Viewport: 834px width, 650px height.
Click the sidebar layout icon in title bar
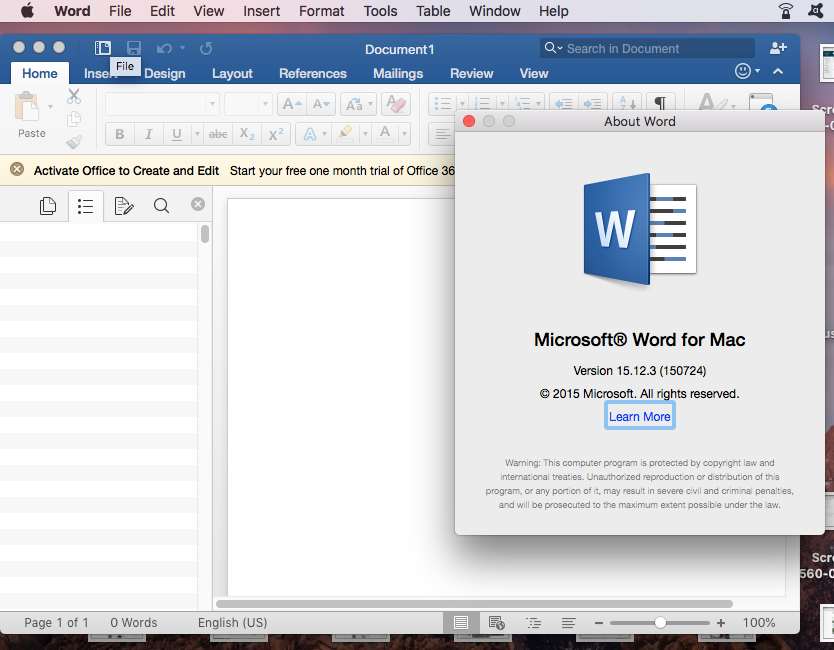point(103,48)
